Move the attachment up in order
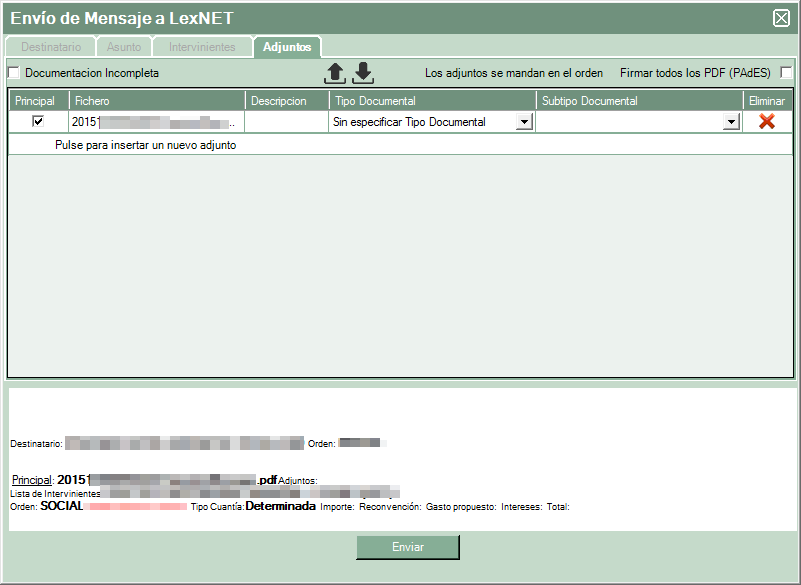Viewport: 801px width, 585px height. tap(336, 74)
